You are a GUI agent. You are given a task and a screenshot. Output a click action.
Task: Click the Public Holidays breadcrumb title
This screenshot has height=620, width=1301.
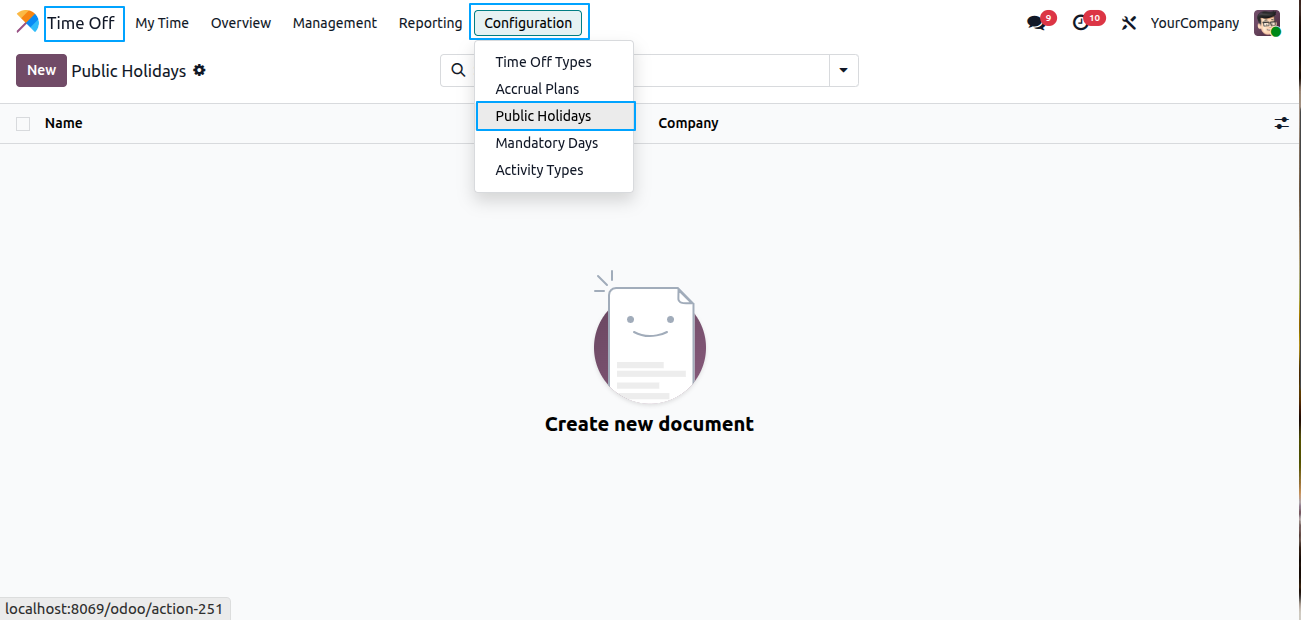[129, 71]
